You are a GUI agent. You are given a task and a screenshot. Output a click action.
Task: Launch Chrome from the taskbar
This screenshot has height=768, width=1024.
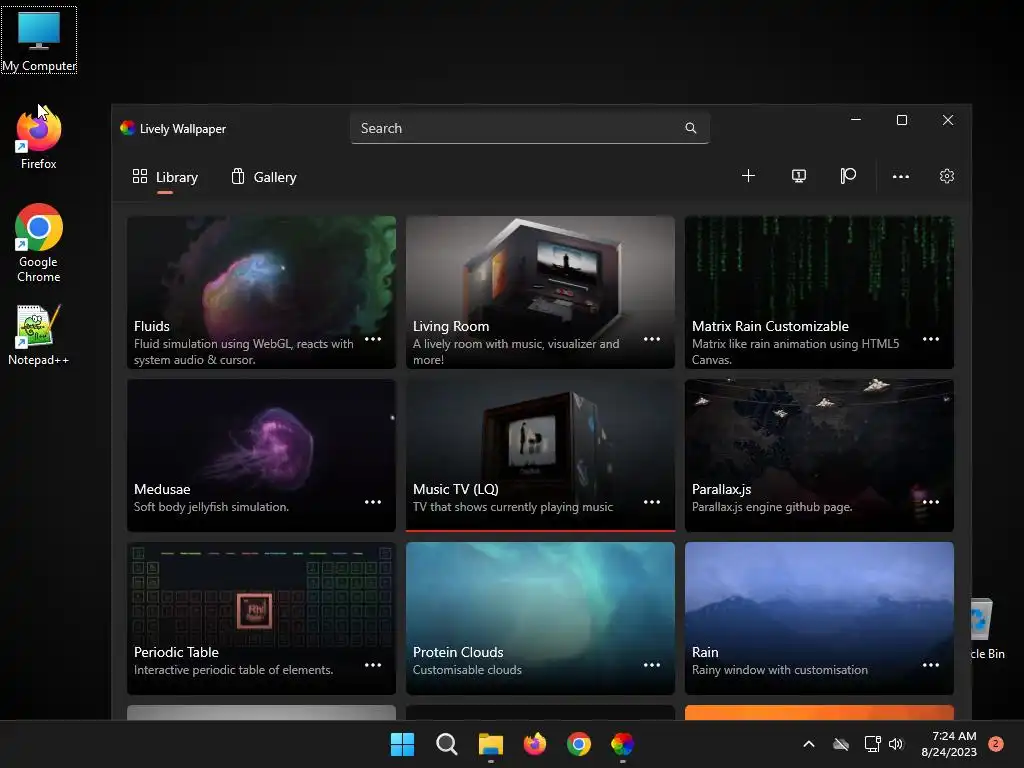pos(579,744)
